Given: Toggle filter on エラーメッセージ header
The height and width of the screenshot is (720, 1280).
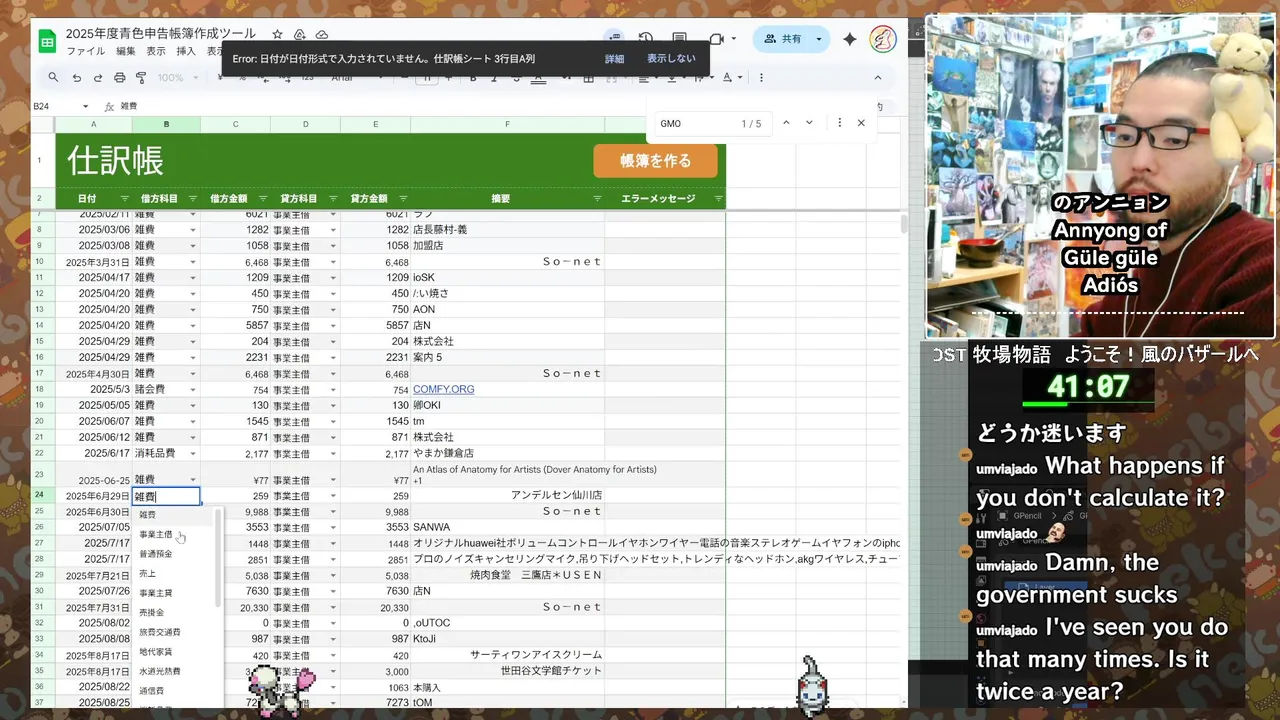Looking at the screenshot, I should point(718,199).
